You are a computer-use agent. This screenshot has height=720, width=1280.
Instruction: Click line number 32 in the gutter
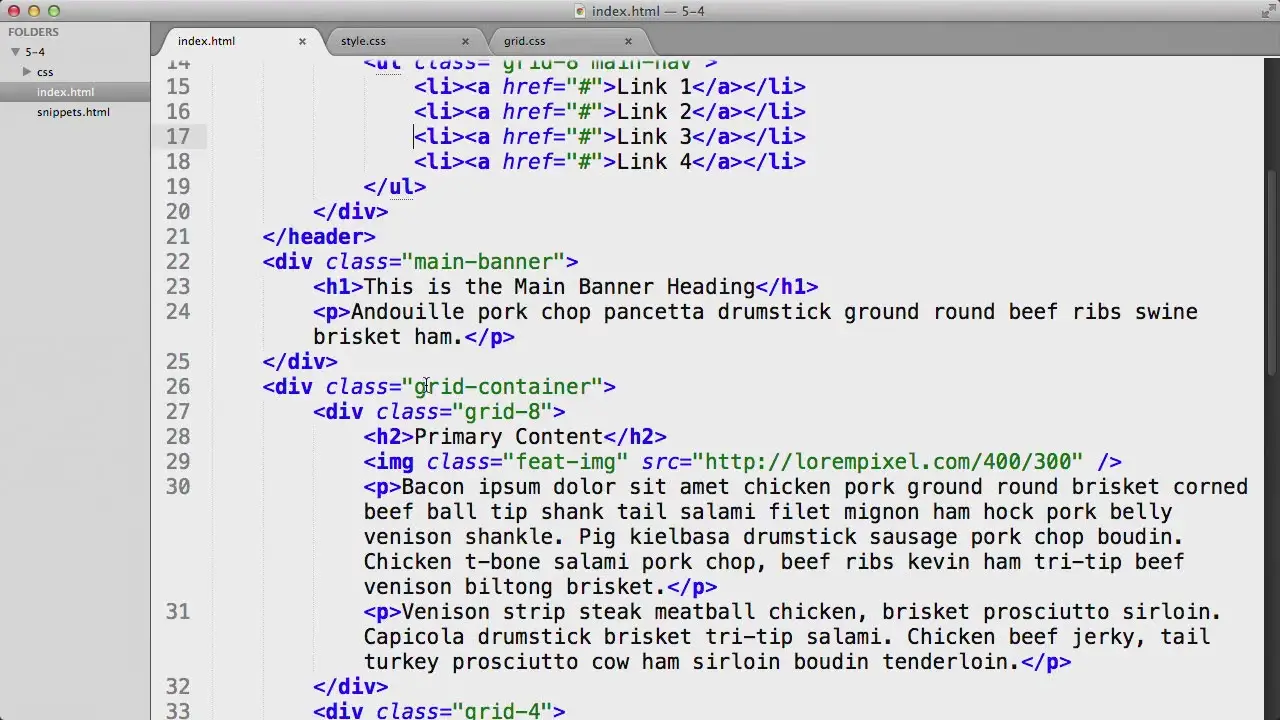(178, 687)
